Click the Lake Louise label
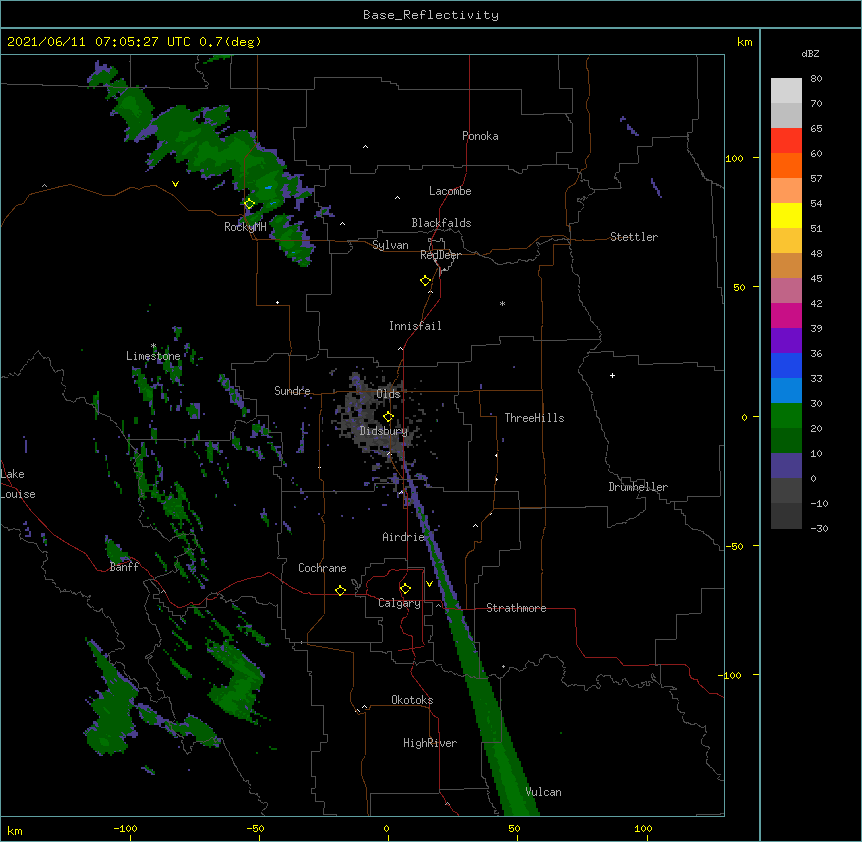This screenshot has height=842, width=862. [18, 484]
